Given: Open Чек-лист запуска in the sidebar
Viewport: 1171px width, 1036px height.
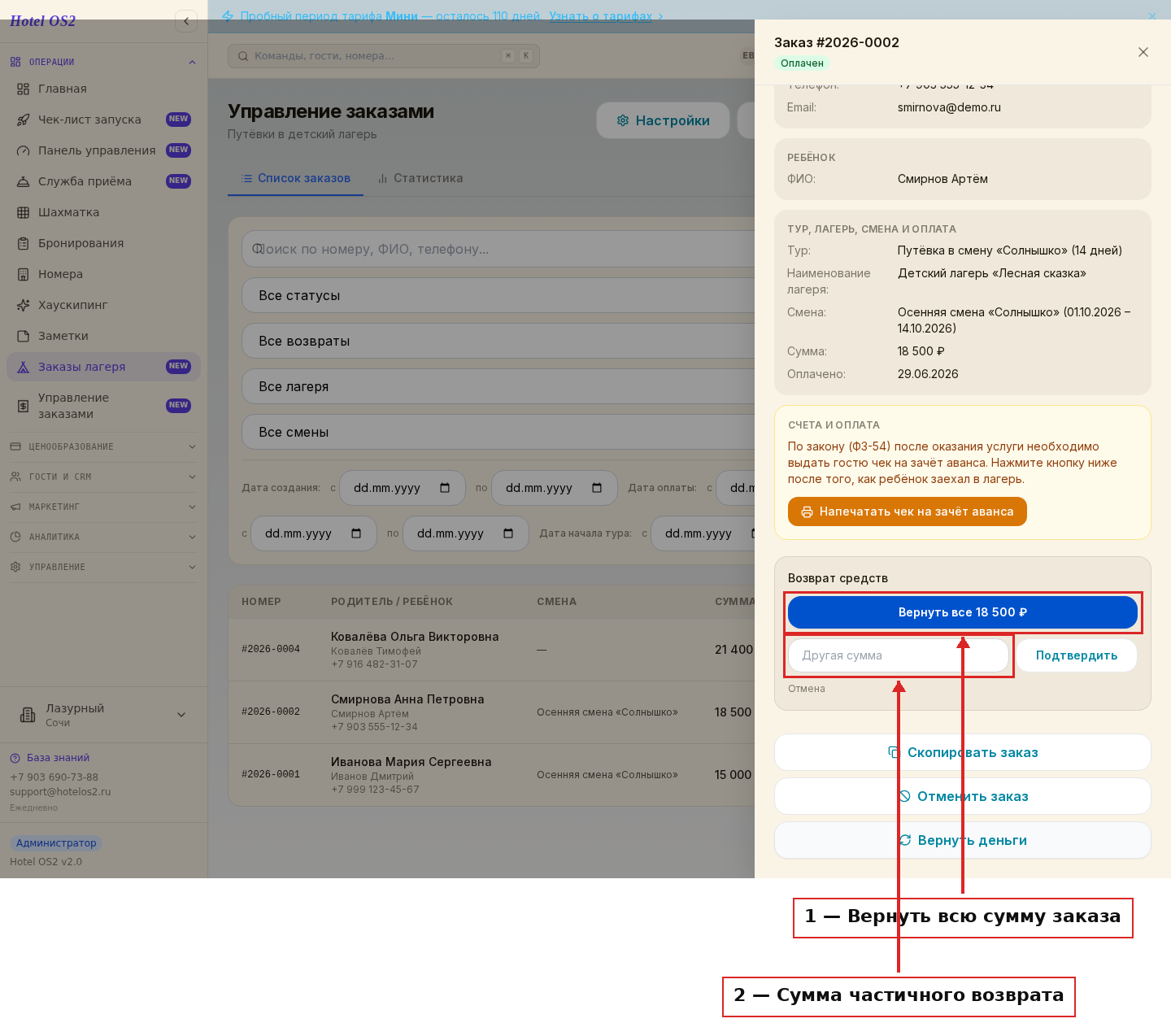Looking at the screenshot, I should [103, 120].
